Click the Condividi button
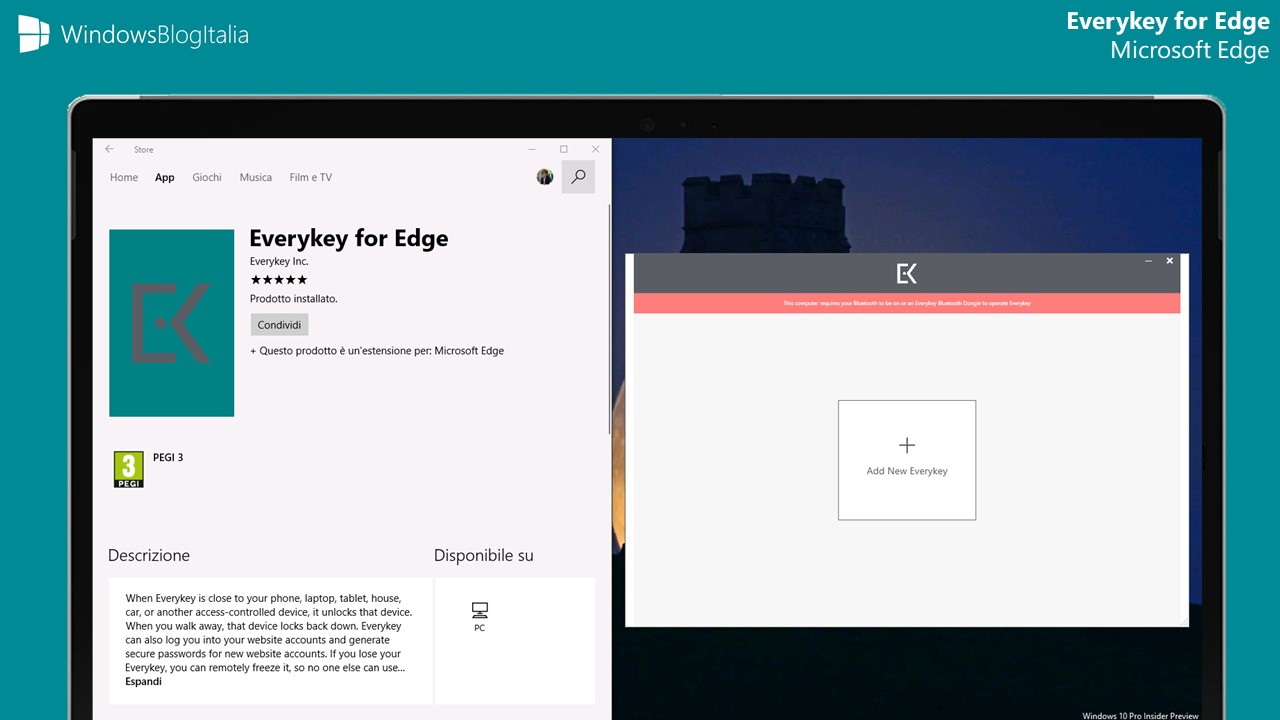1280x720 pixels. pos(279,325)
